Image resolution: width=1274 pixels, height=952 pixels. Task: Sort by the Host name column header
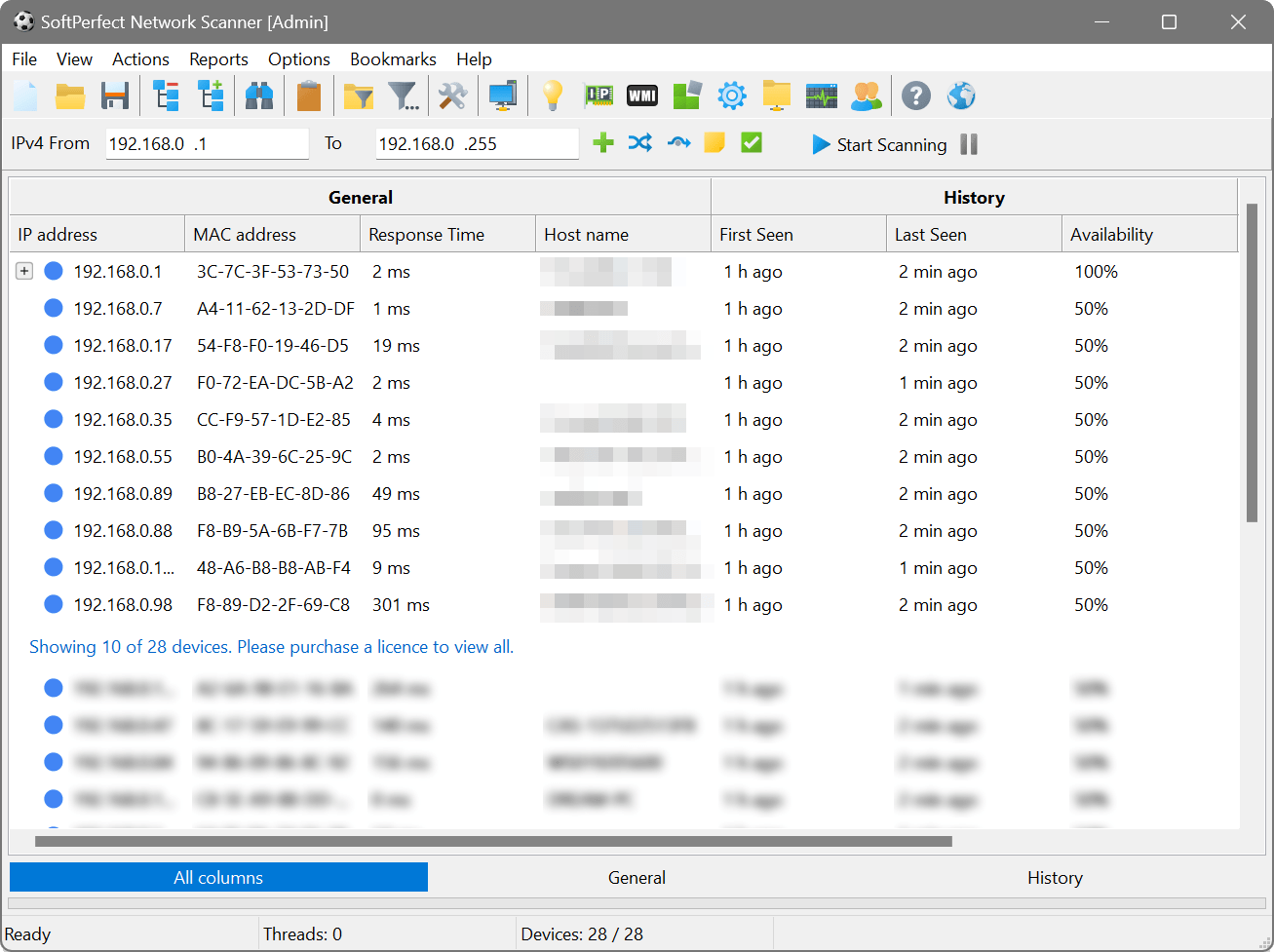[624, 234]
